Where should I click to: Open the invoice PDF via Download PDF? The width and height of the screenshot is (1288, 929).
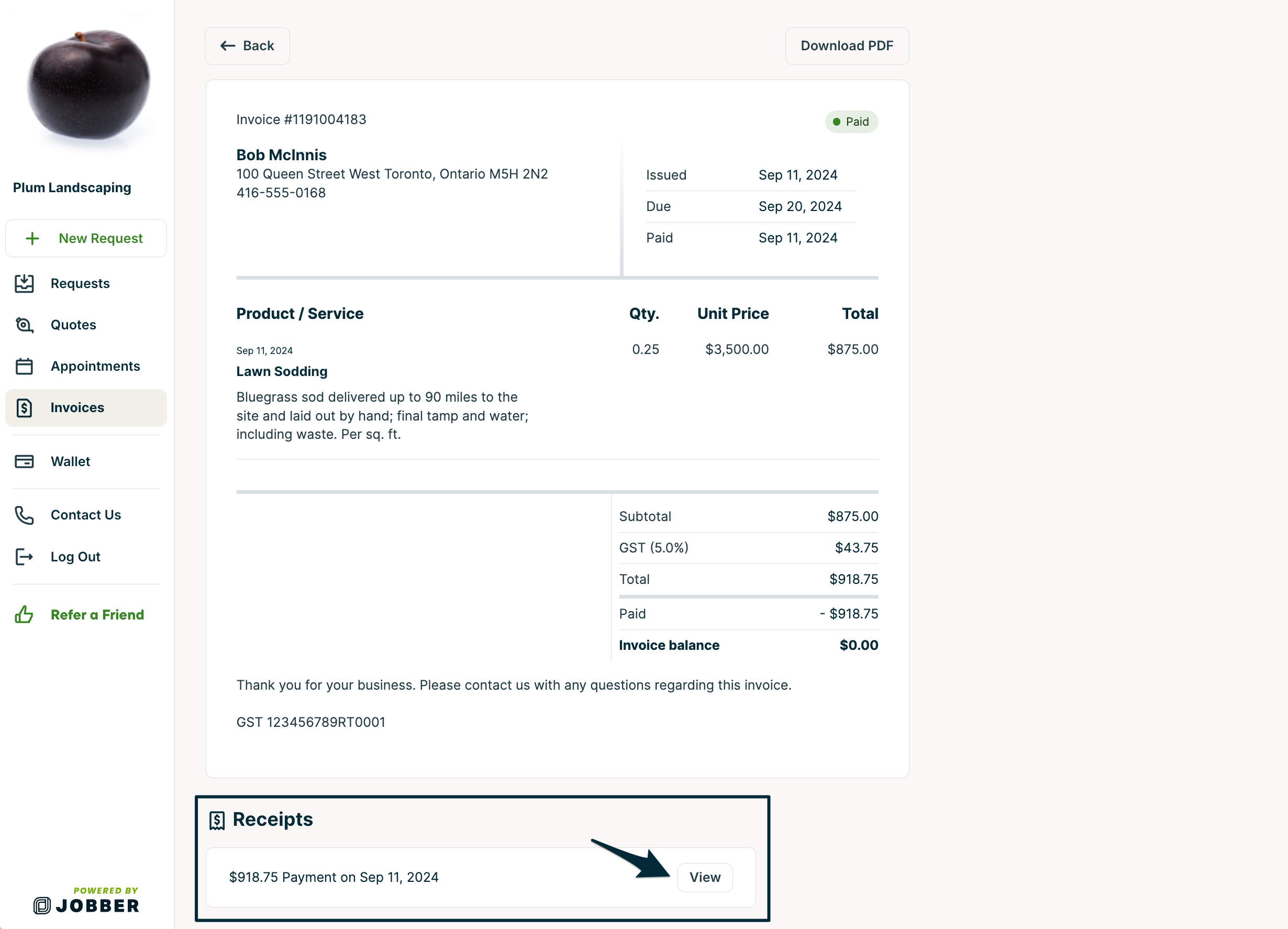pos(847,46)
